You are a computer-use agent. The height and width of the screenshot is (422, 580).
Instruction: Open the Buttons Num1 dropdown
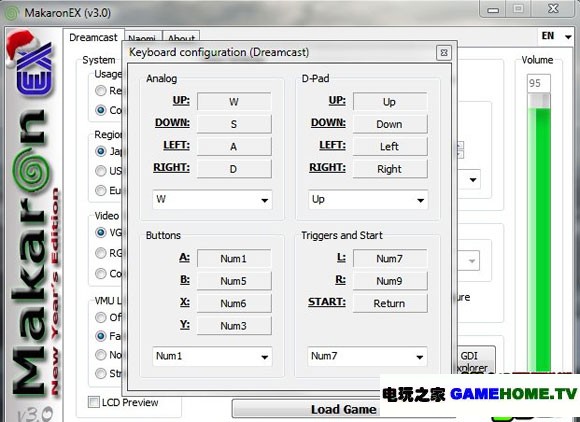[x=212, y=357]
